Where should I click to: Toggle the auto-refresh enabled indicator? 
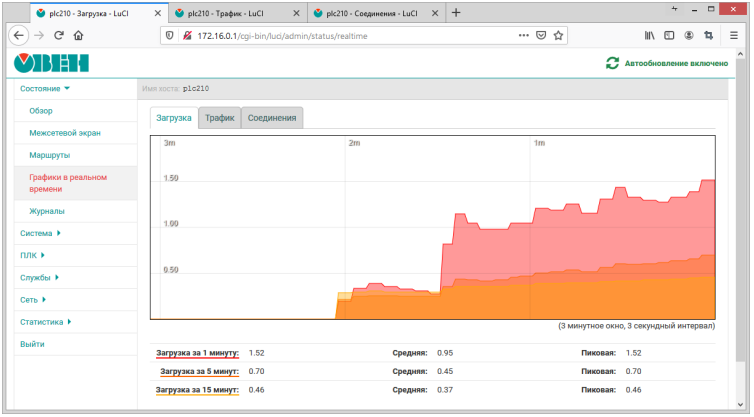(x=666, y=63)
